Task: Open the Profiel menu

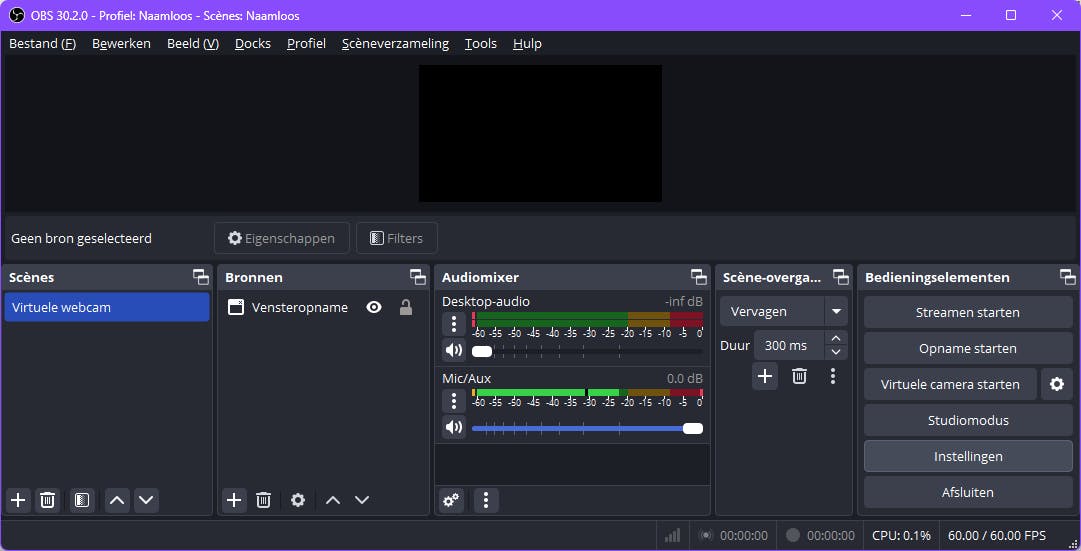Action: [x=306, y=43]
